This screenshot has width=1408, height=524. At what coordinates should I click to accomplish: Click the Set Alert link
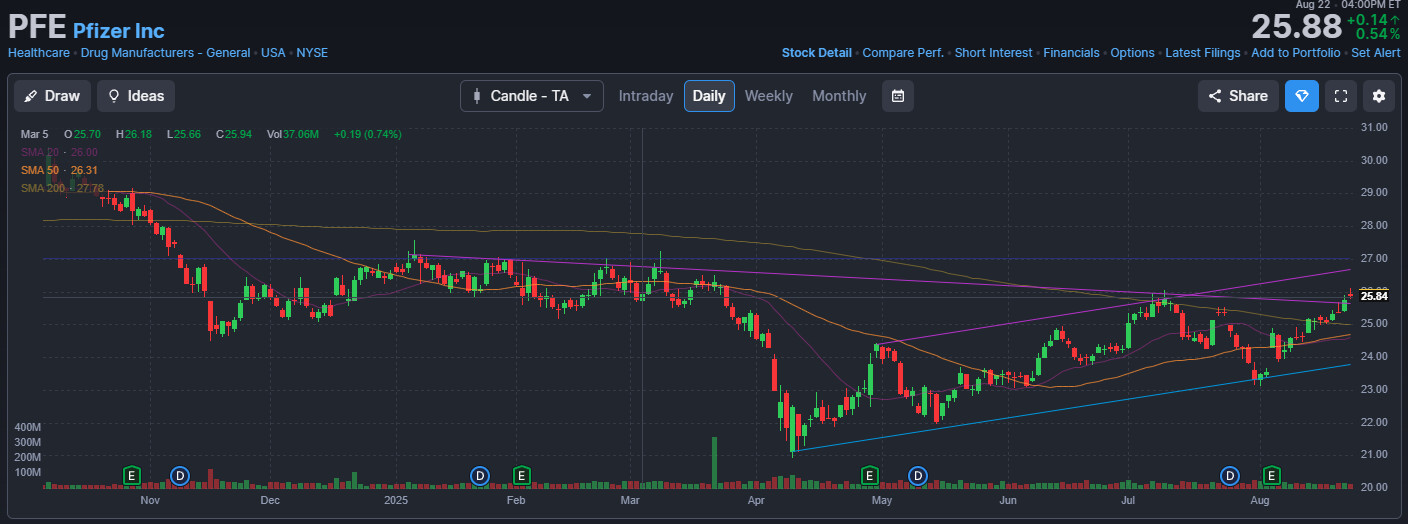[1375, 53]
